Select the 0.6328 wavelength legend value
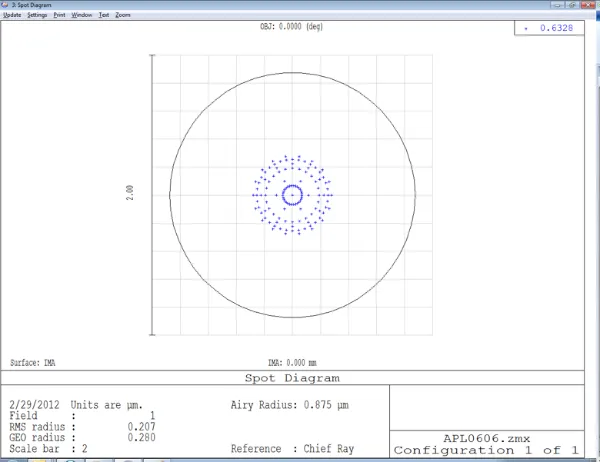600x462 pixels. [x=557, y=29]
